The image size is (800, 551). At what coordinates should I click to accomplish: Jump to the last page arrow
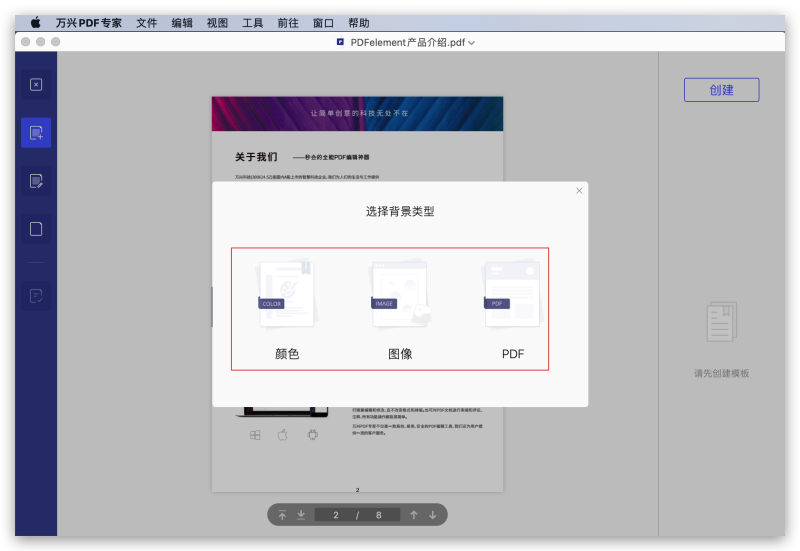pyautogui.click(x=301, y=515)
